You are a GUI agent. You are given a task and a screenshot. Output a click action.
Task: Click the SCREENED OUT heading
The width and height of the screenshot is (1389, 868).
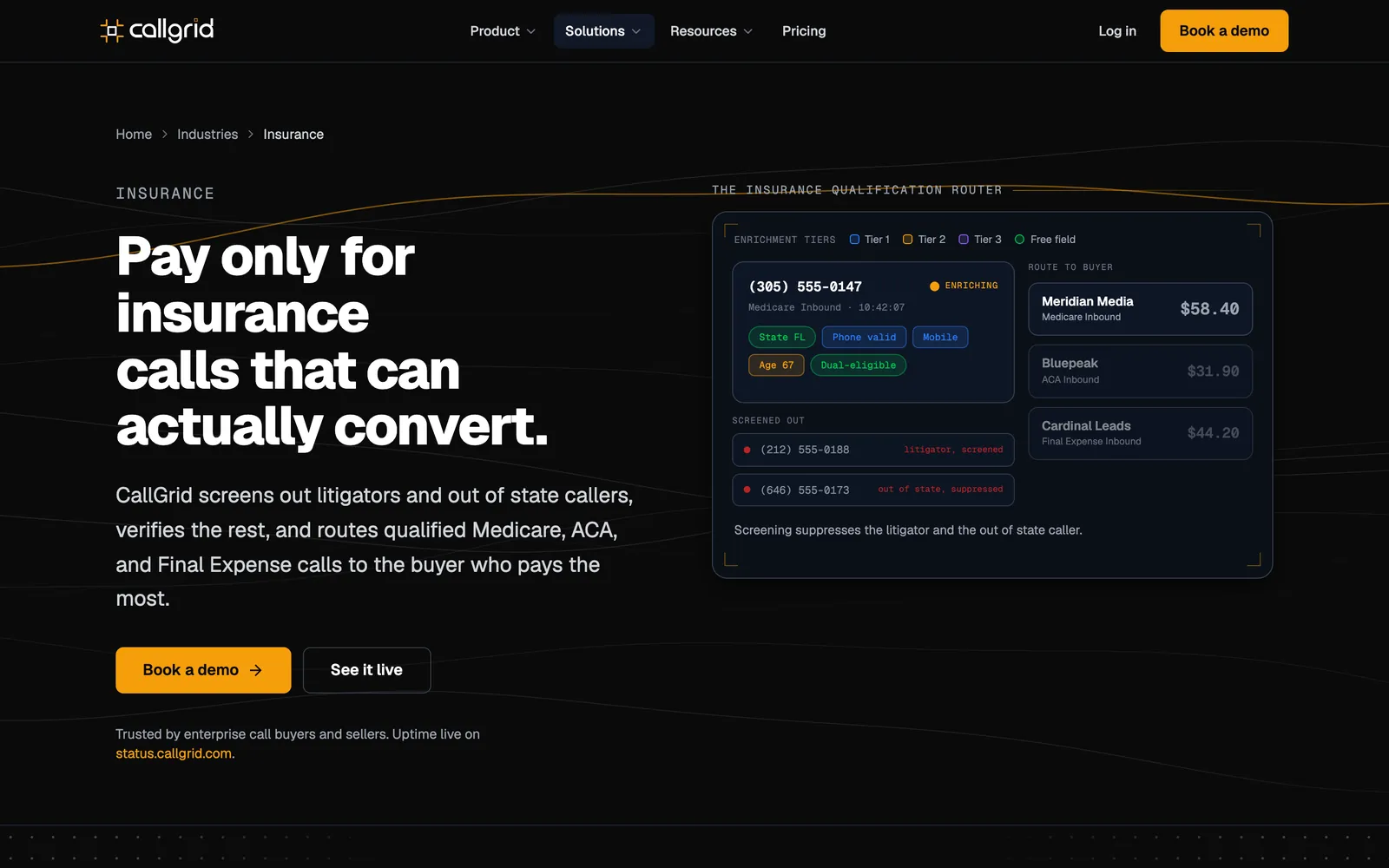(x=768, y=421)
